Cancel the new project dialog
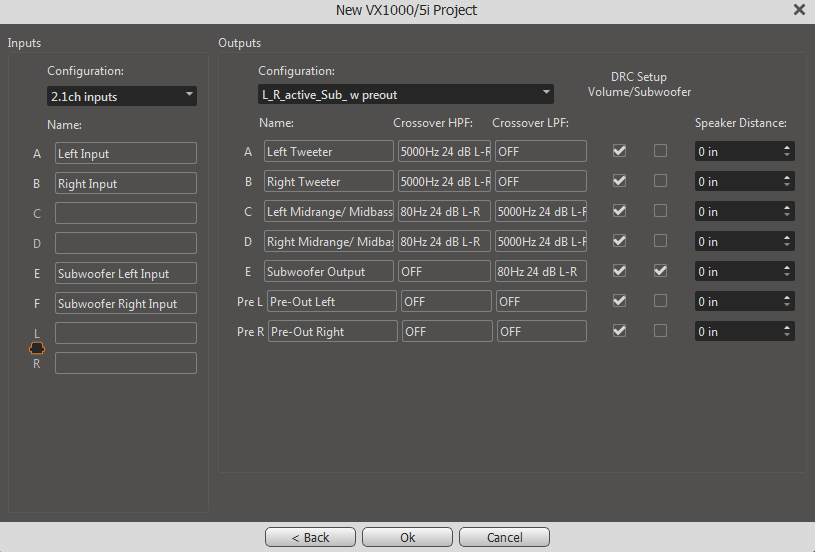Screen dimensions: 815x552 pos(504,537)
